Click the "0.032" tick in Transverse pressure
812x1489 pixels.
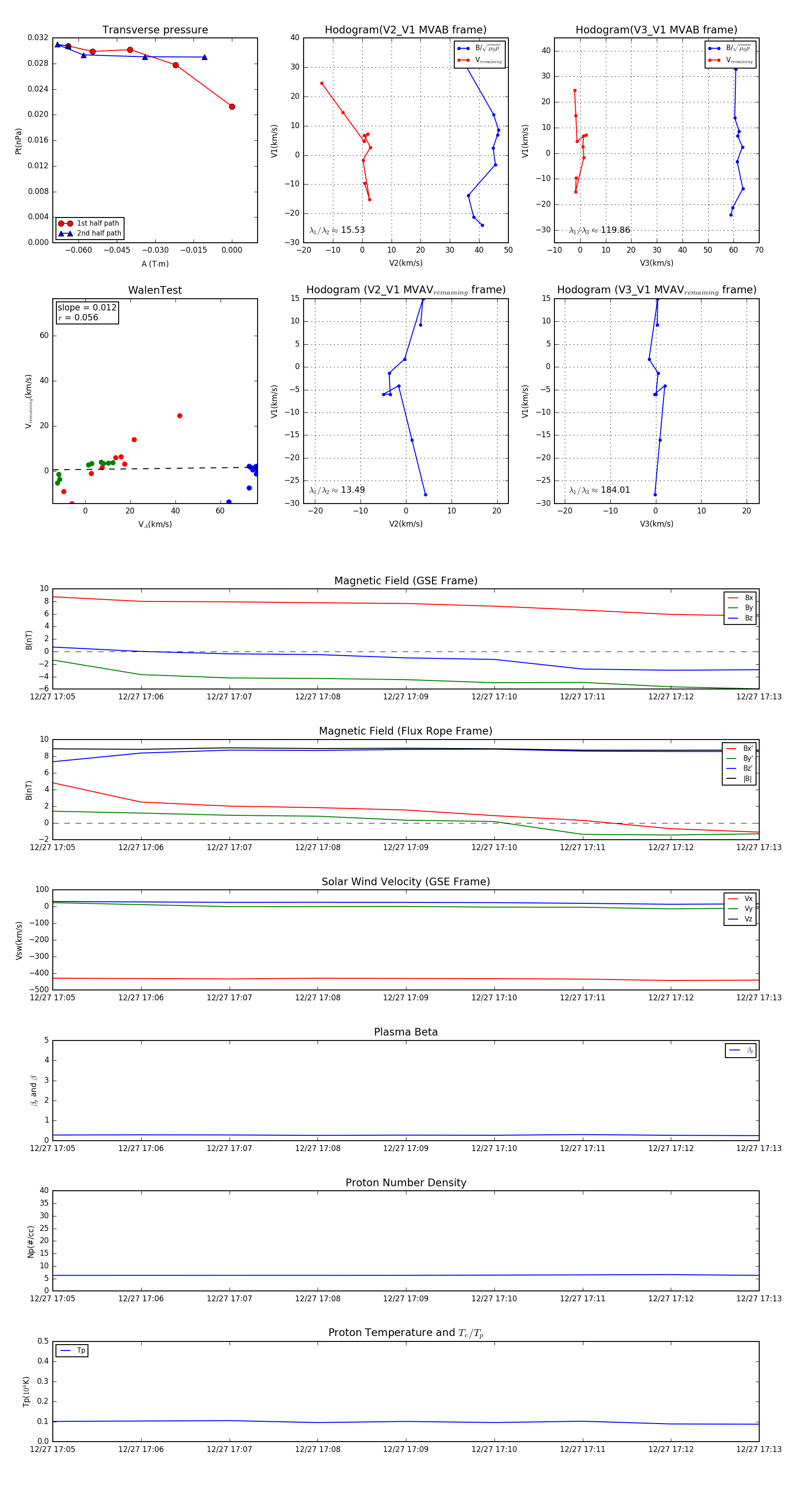(x=38, y=37)
